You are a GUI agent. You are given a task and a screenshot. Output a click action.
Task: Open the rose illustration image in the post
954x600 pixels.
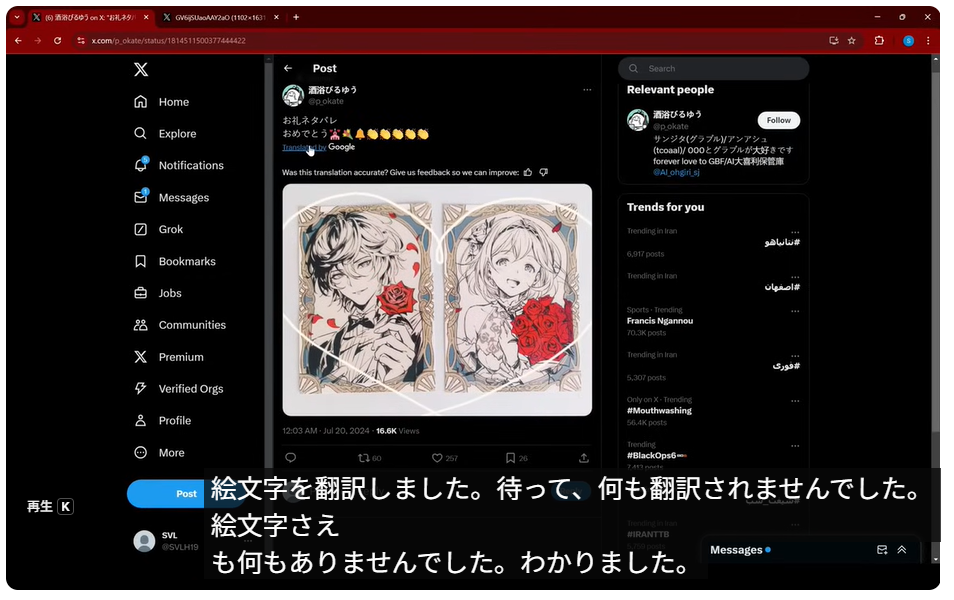point(437,300)
